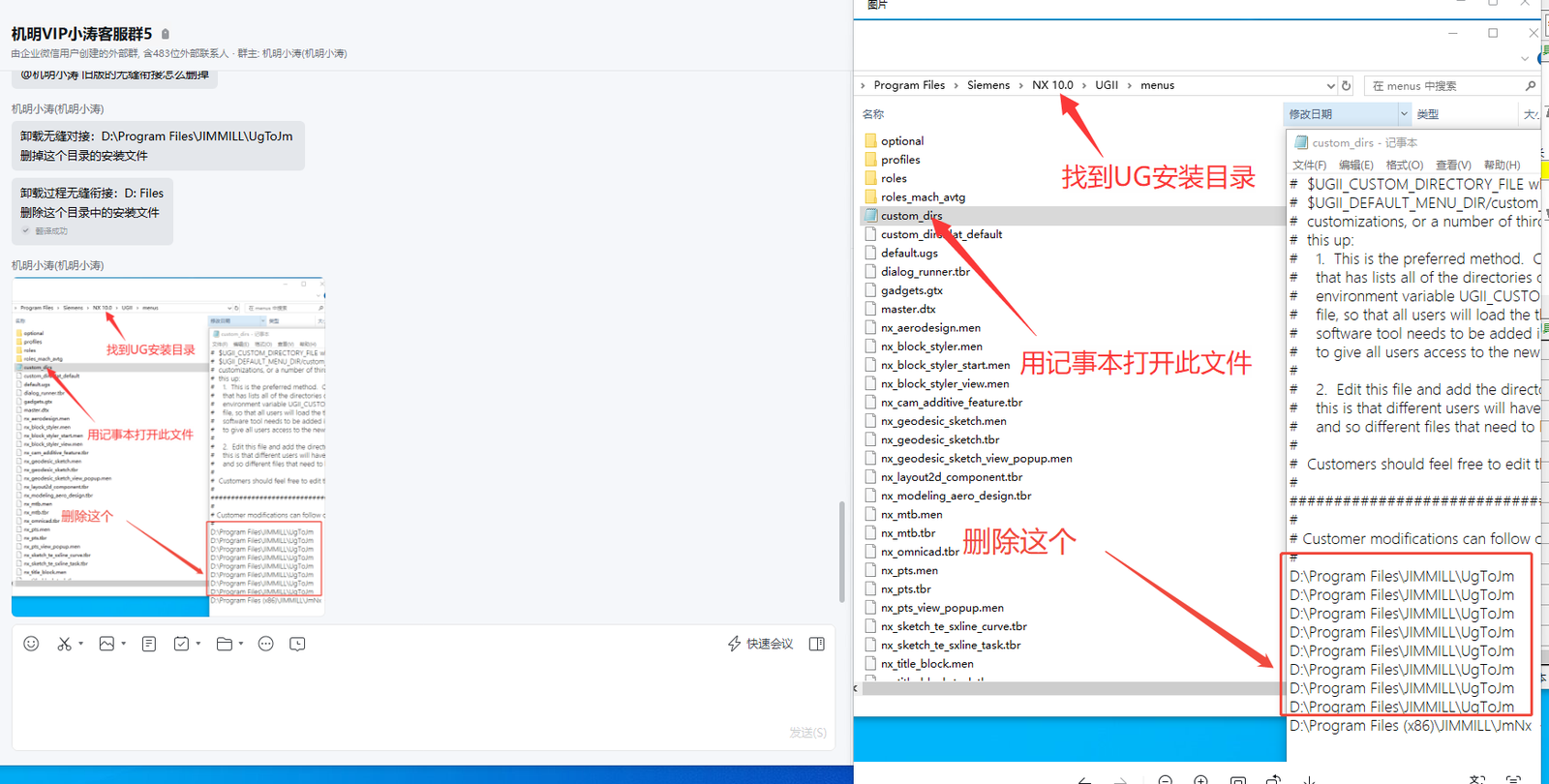Click the send image icon in chat toolbar
Image resolution: width=1549 pixels, height=784 pixels.
tap(106, 644)
